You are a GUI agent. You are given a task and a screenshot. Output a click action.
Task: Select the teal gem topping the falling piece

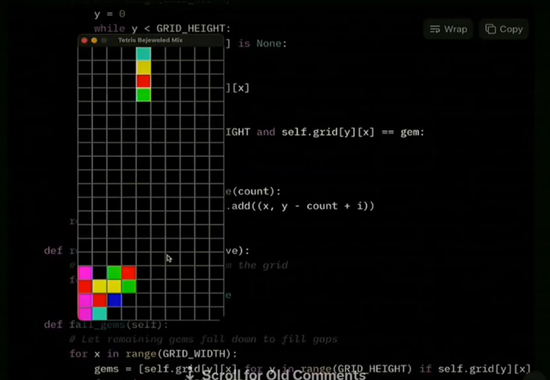pyautogui.click(x=143, y=54)
